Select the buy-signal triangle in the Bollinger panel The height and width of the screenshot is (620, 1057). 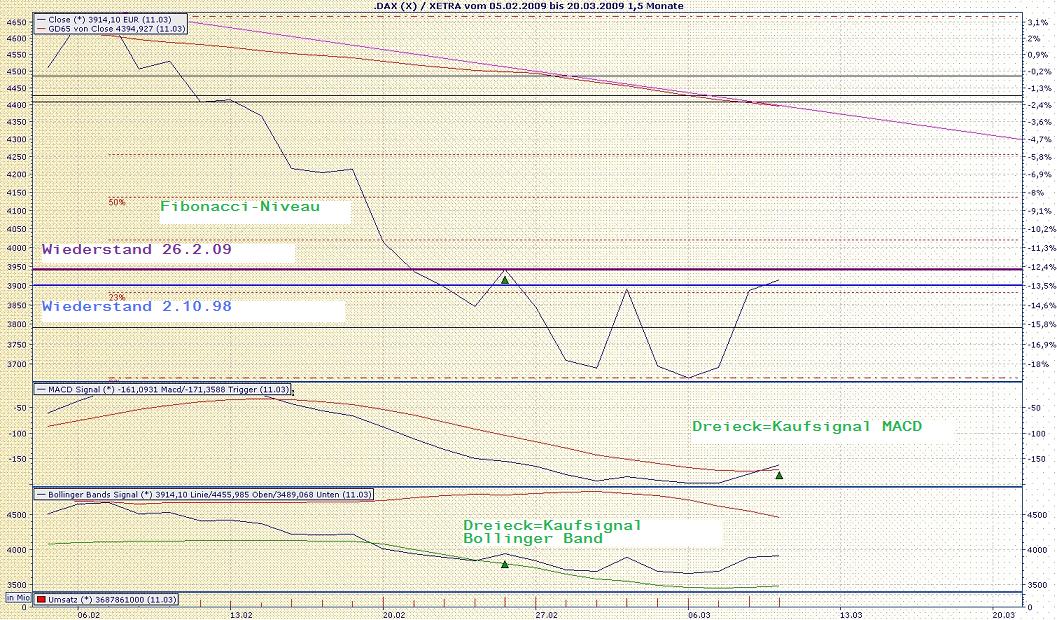[505, 565]
